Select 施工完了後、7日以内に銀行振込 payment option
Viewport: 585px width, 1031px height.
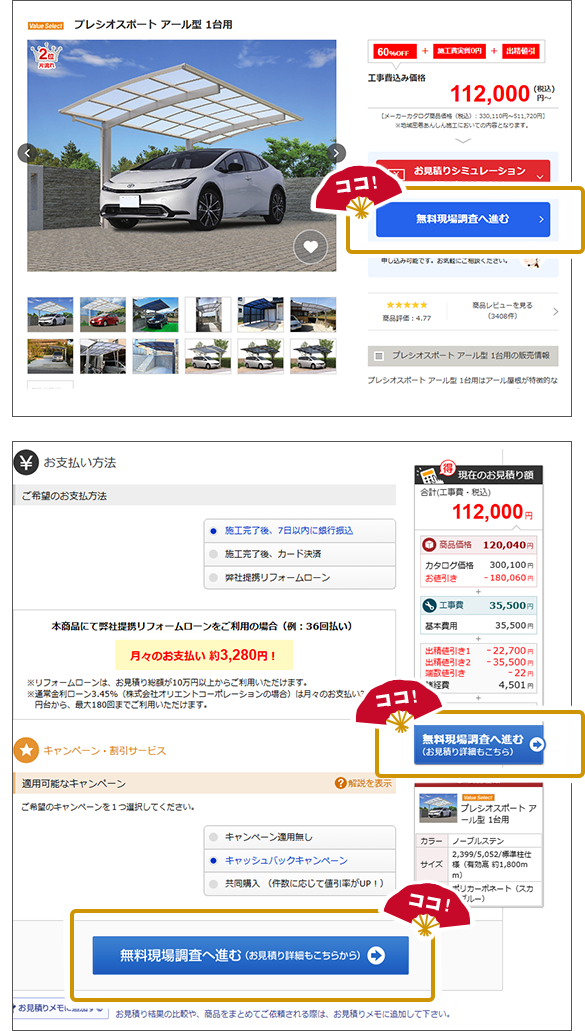pyautogui.click(x=300, y=530)
